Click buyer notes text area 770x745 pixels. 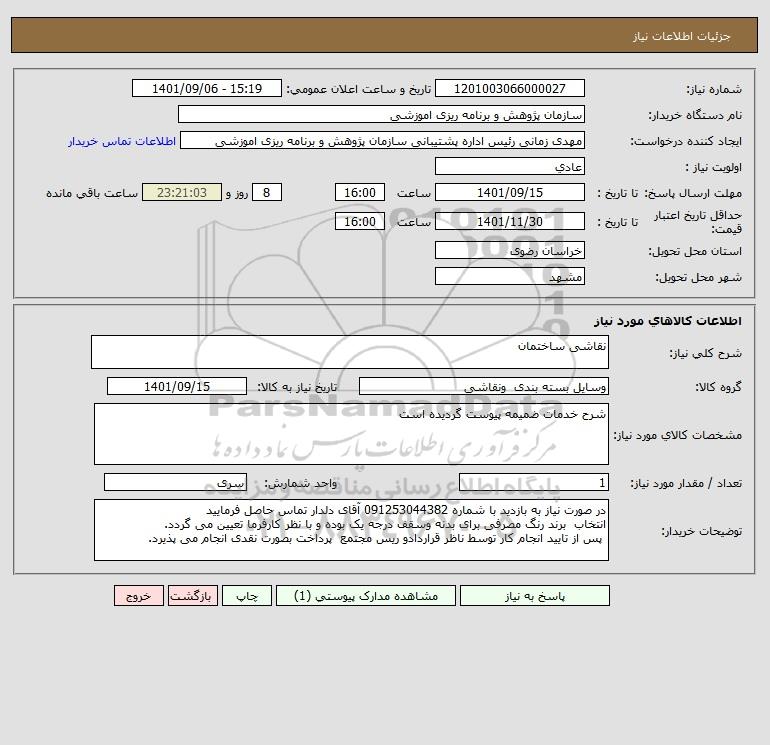coord(351,530)
